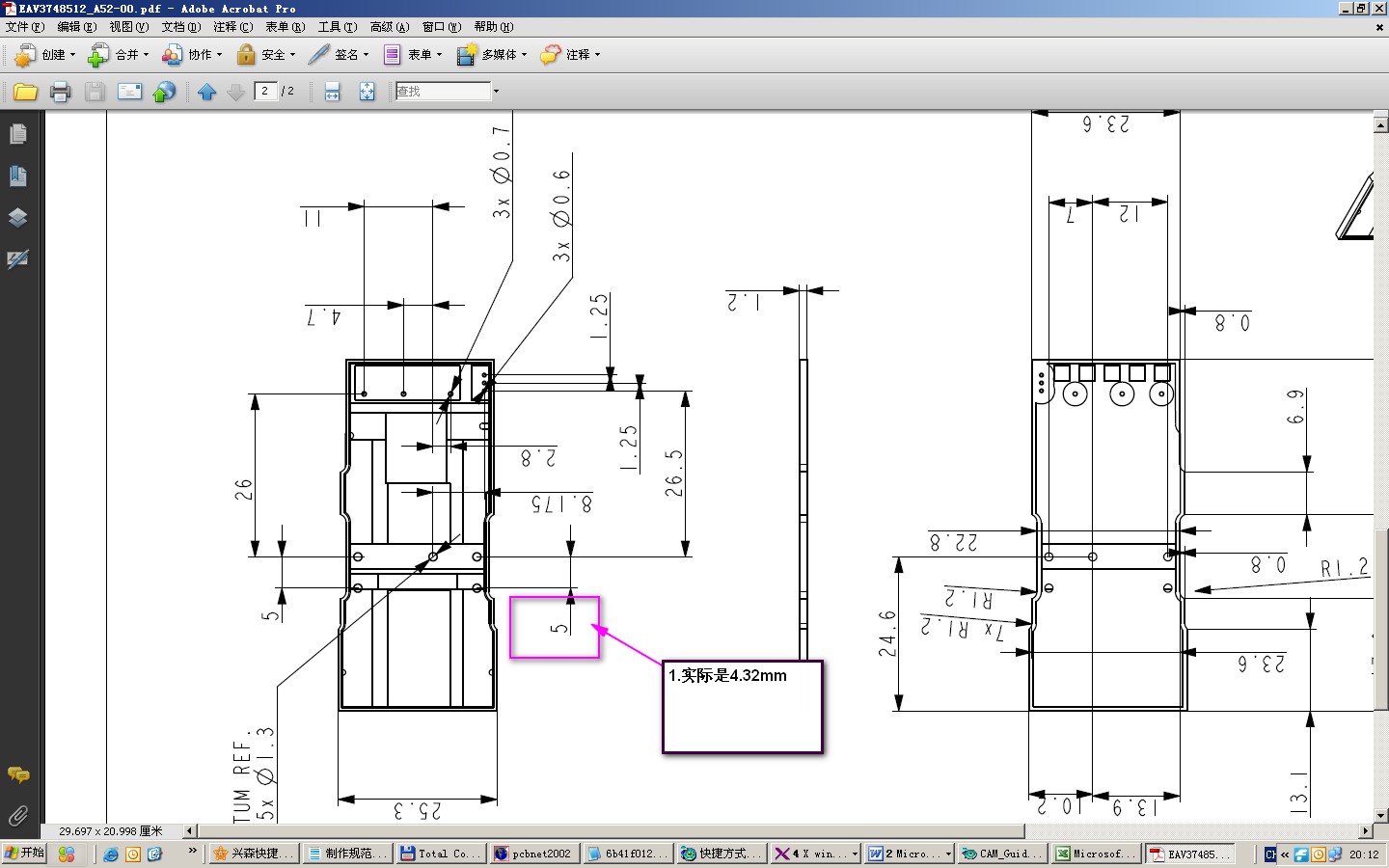Click the horizontal scrollbar thumb
Image resolution: width=1389 pixels, height=868 pixels.
[611, 830]
